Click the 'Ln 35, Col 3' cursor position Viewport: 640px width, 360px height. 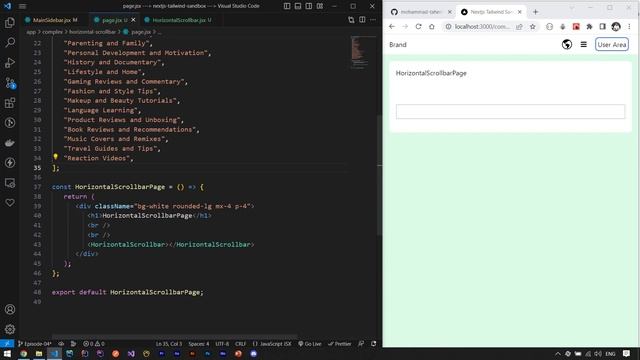[x=169, y=344]
